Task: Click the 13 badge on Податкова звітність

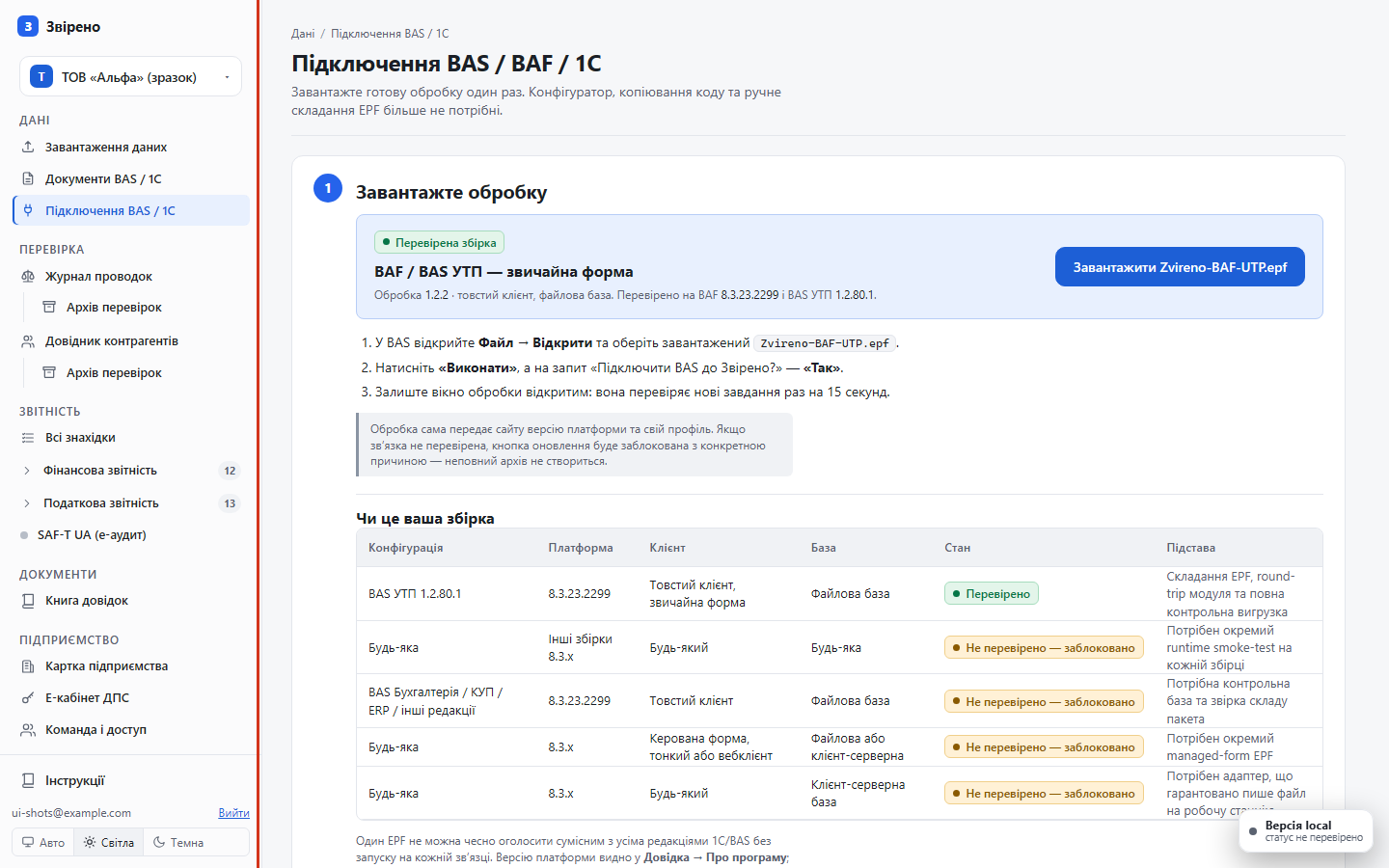Action: click(x=230, y=503)
